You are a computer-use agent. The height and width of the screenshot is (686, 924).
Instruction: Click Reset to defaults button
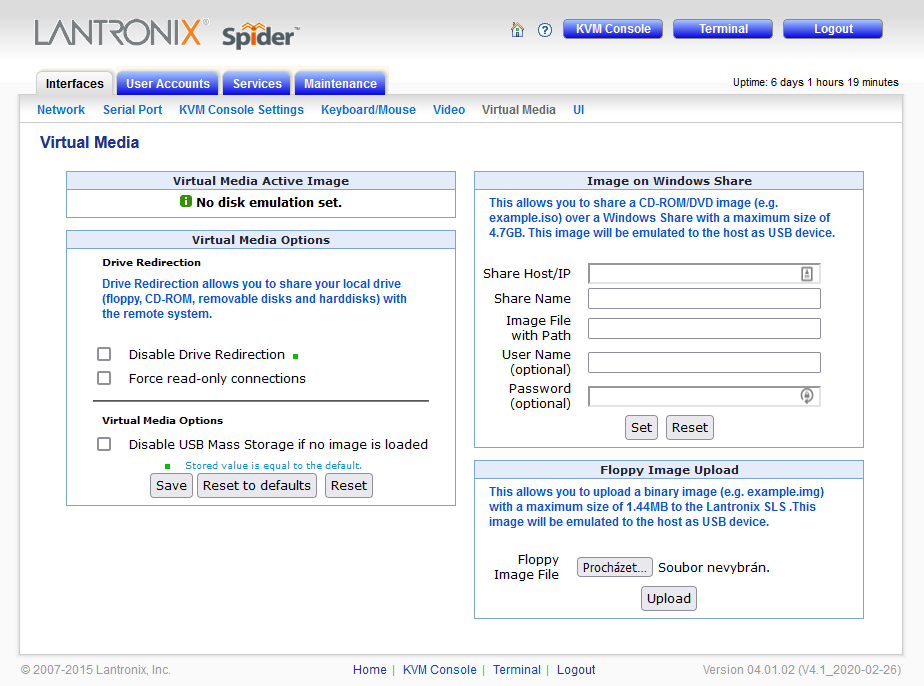coord(257,485)
